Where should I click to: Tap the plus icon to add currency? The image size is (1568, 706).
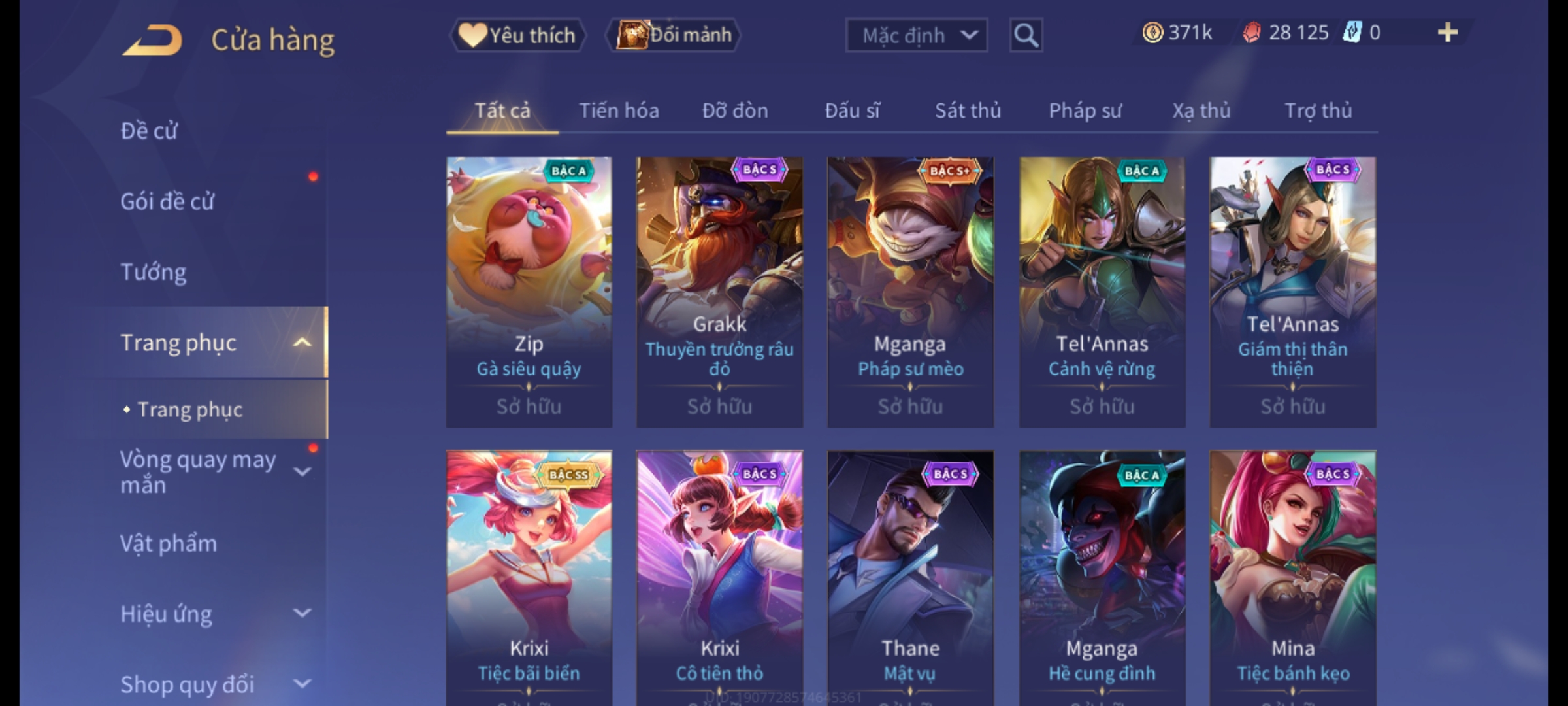1448,33
